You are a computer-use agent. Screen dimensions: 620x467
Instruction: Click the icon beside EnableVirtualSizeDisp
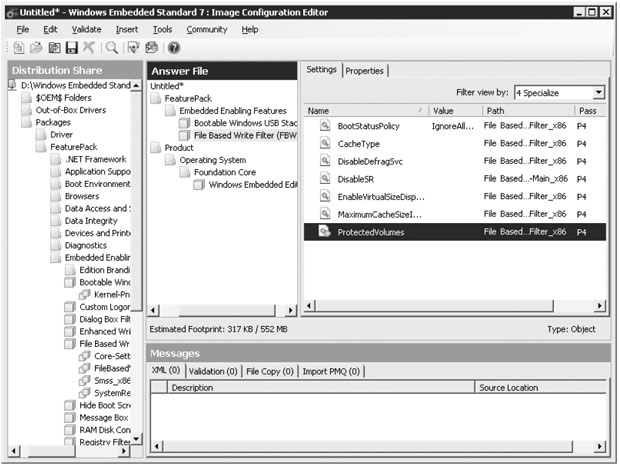pos(325,196)
